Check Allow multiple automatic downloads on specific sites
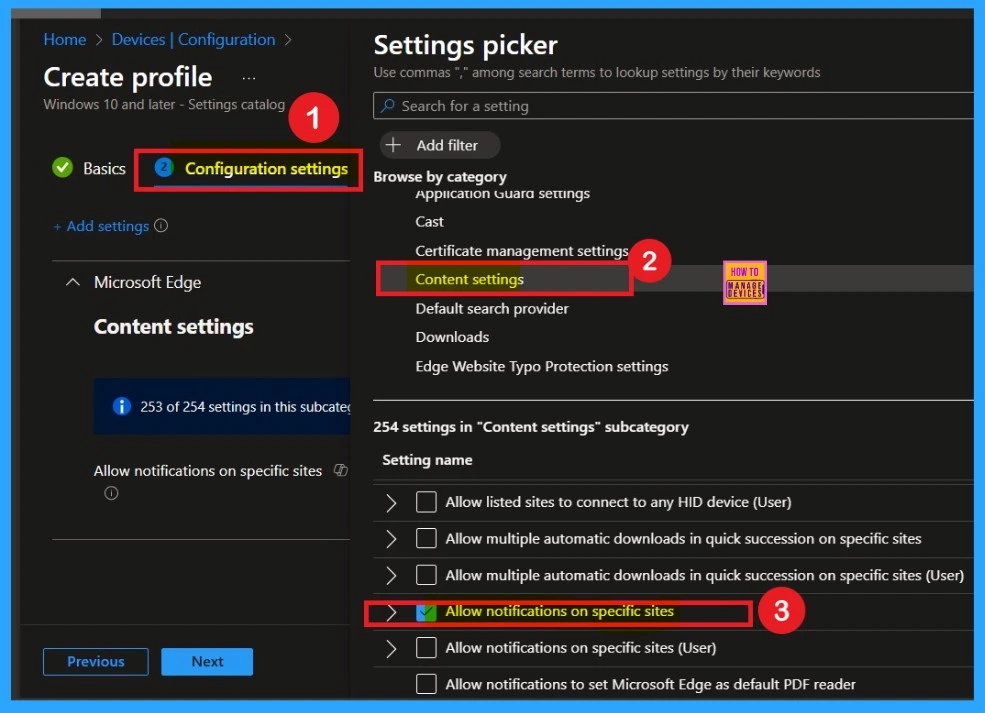This screenshot has width=985, height=713. pos(426,538)
